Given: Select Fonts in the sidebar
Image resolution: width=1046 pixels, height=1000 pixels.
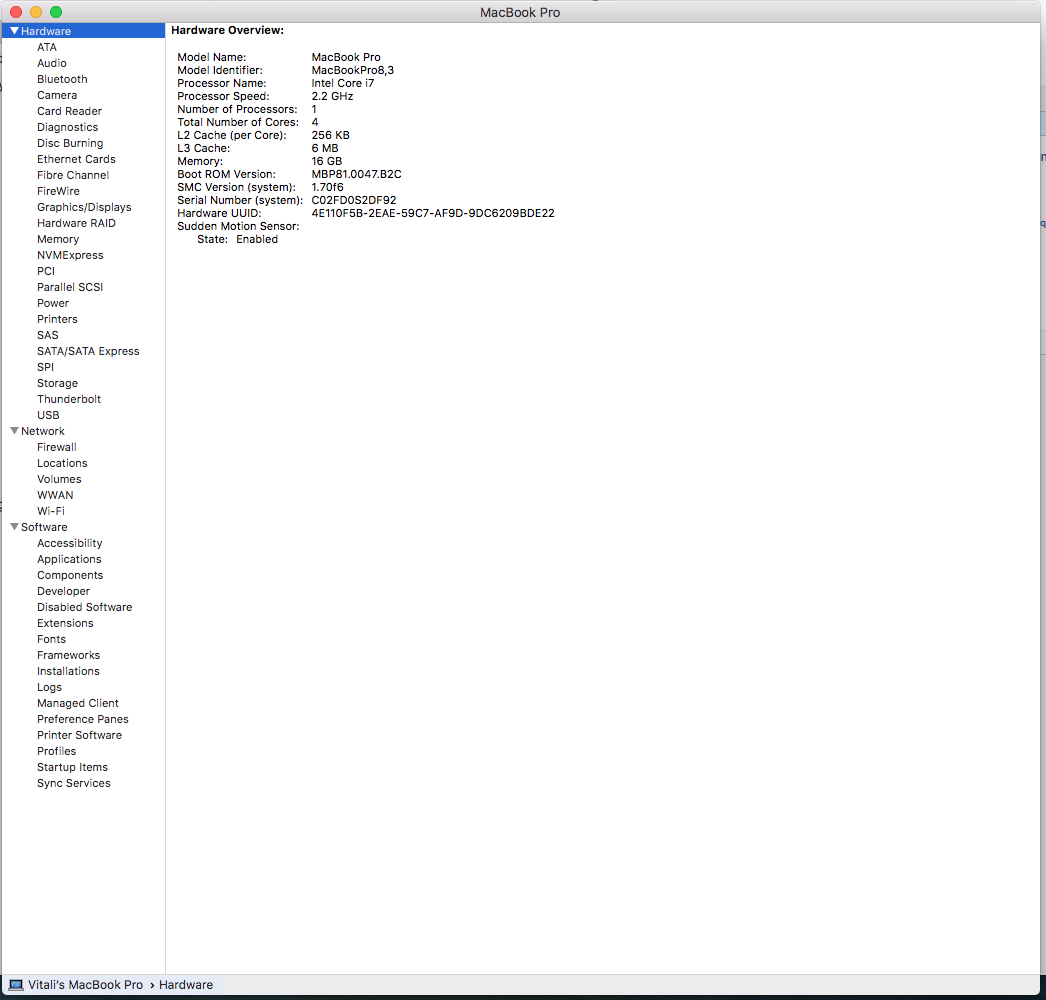Looking at the screenshot, I should [x=51, y=639].
